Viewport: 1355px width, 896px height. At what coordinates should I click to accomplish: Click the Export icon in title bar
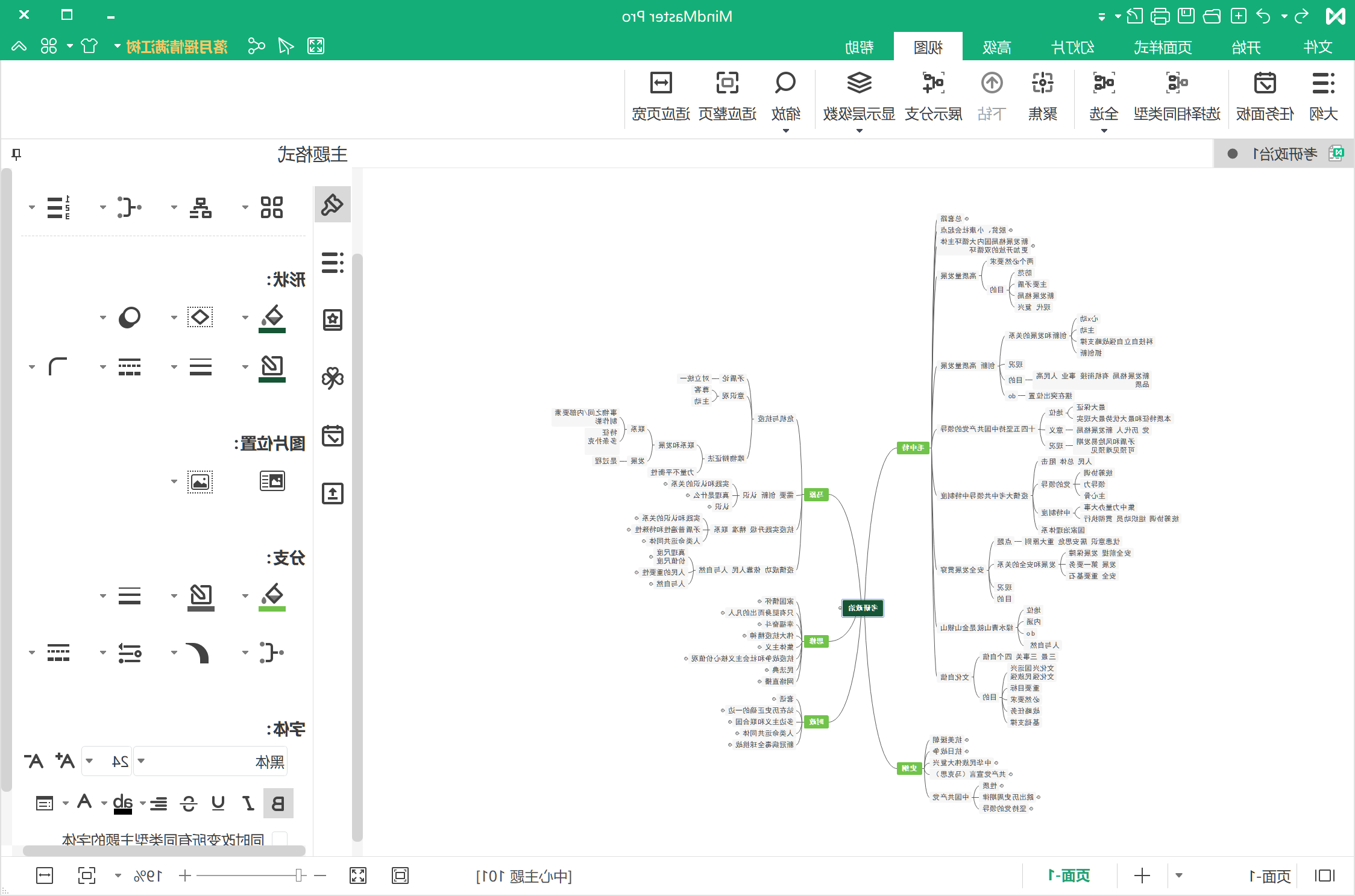[1134, 16]
